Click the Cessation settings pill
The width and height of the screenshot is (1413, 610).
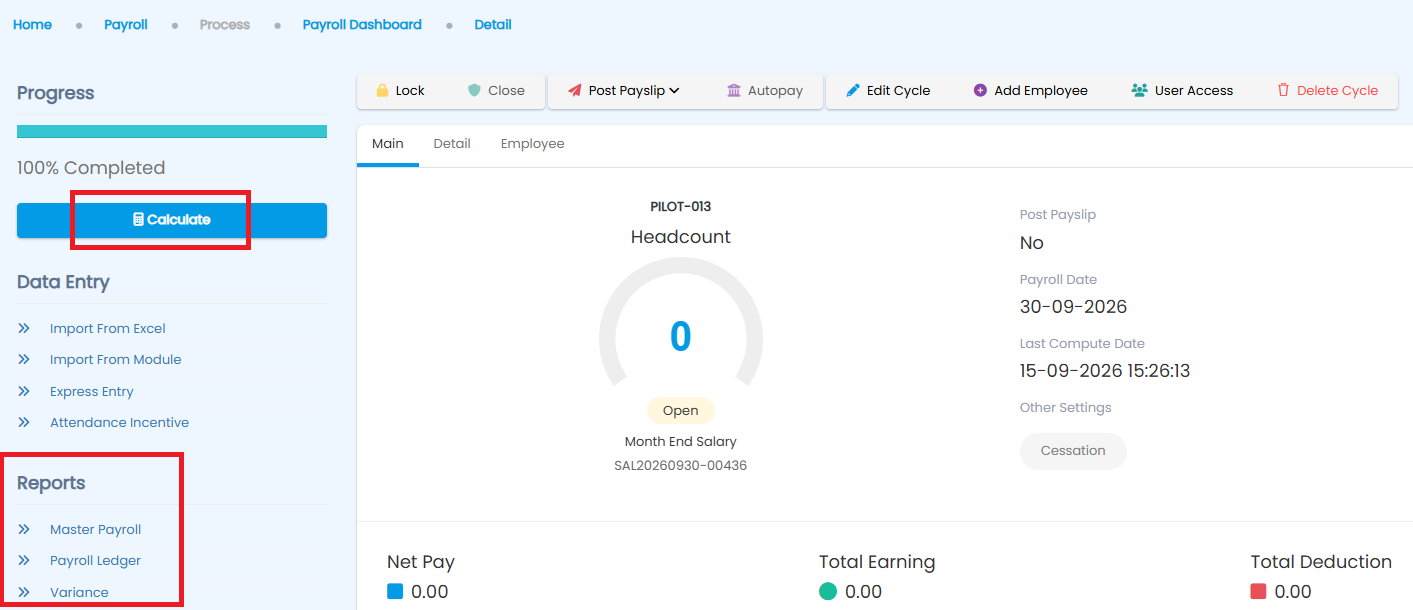click(x=1073, y=450)
